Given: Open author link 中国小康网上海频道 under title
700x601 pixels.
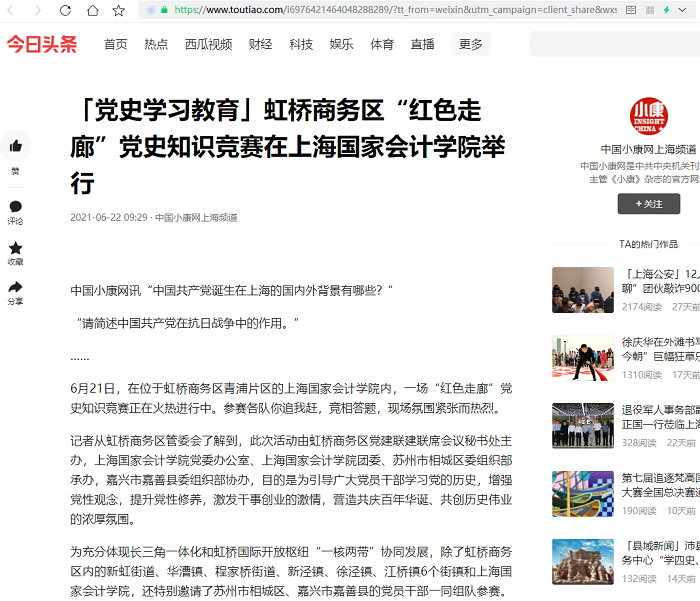Looking at the screenshot, I should tap(196, 217).
